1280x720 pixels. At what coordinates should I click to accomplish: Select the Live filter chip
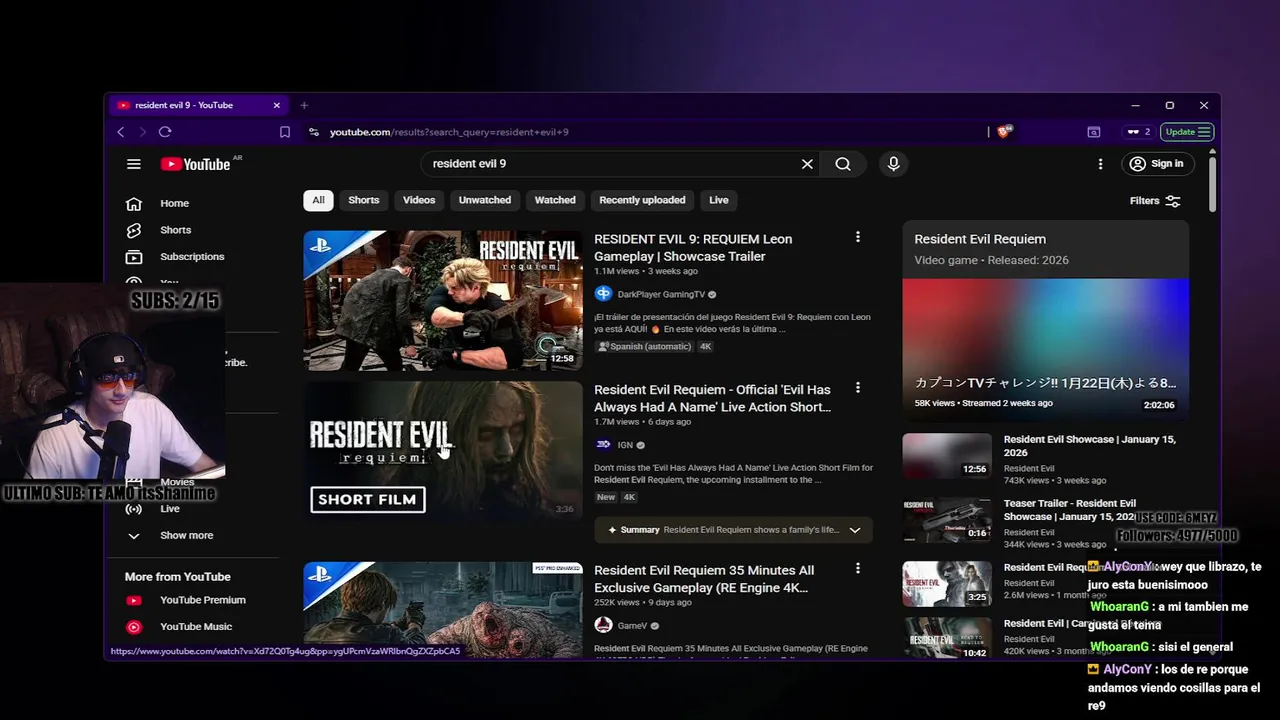coord(719,200)
